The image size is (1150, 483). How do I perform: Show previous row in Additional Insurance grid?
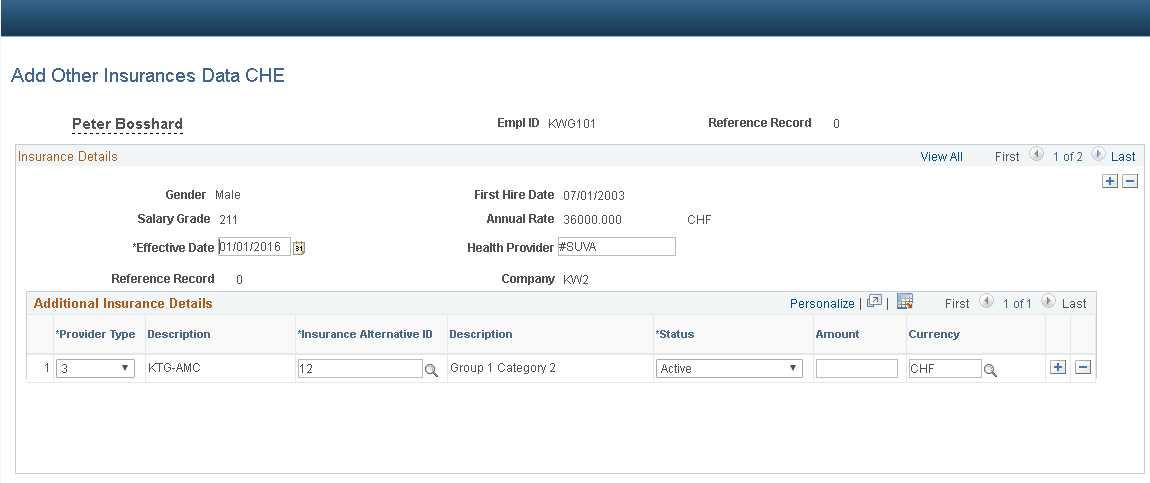point(986,302)
